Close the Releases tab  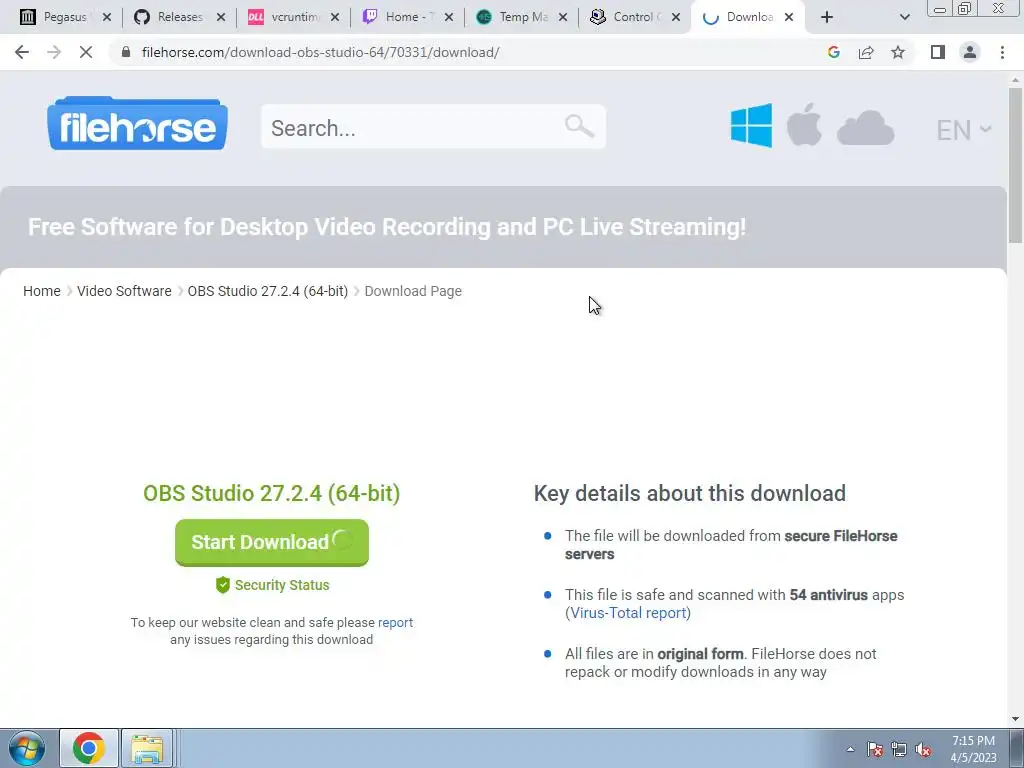(x=221, y=17)
